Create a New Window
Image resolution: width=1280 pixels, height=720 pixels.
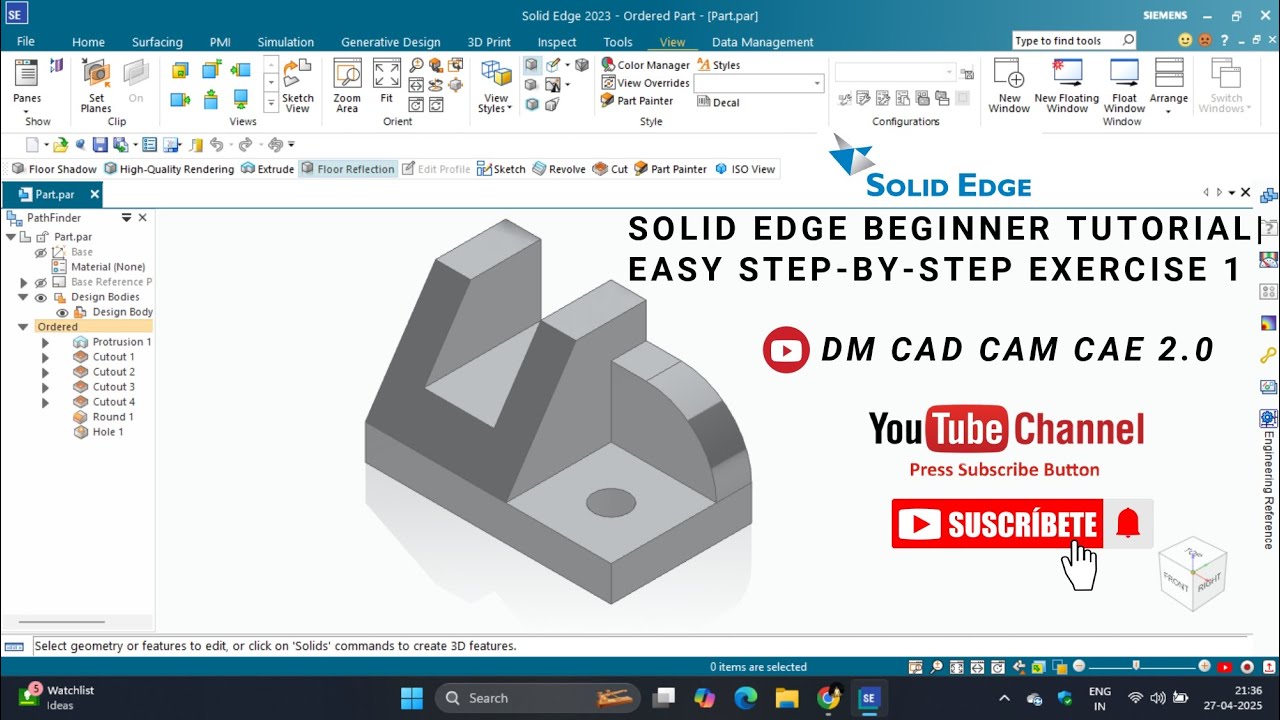point(1009,86)
